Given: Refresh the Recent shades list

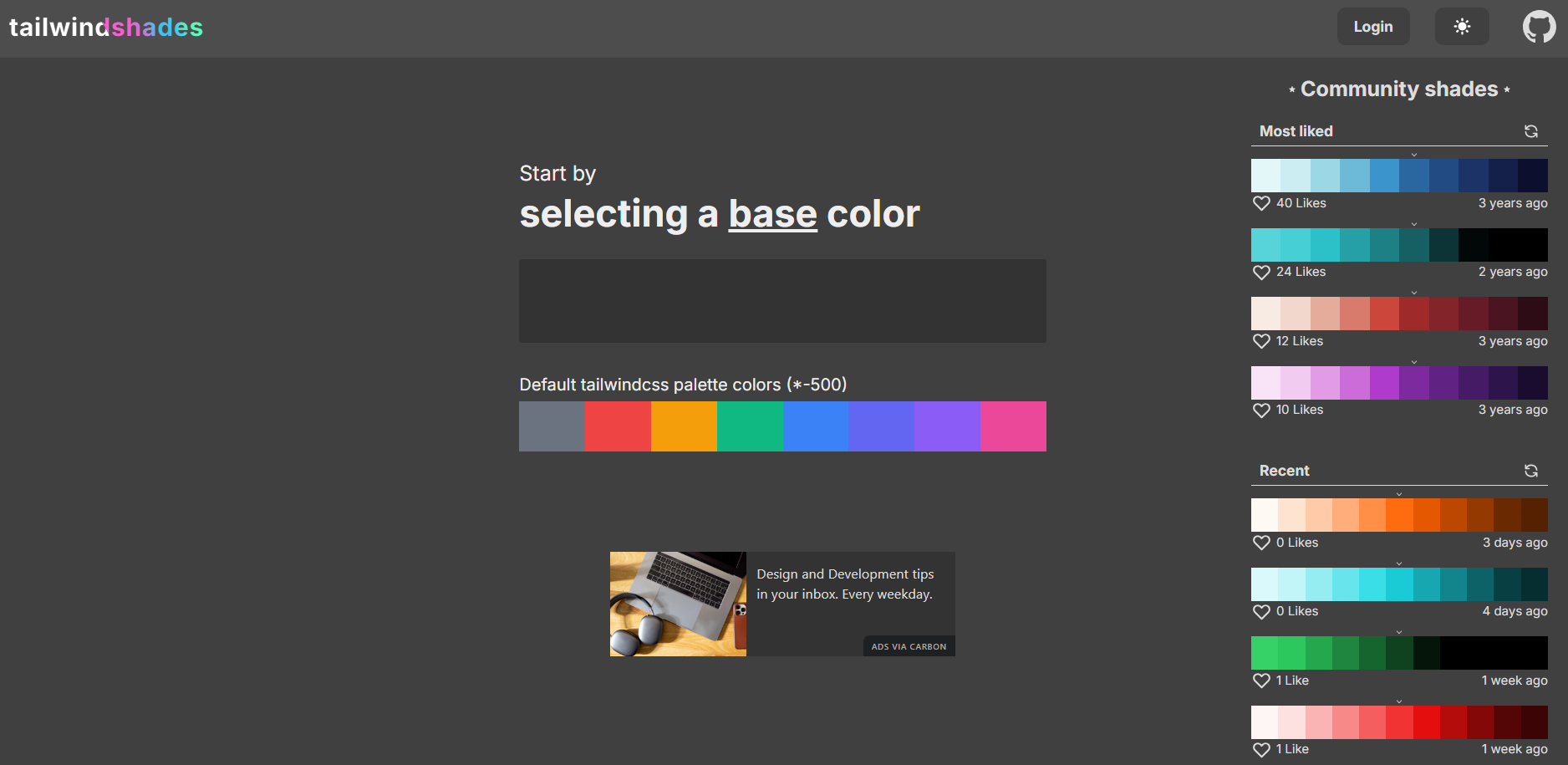Looking at the screenshot, I should point(1530,471).
